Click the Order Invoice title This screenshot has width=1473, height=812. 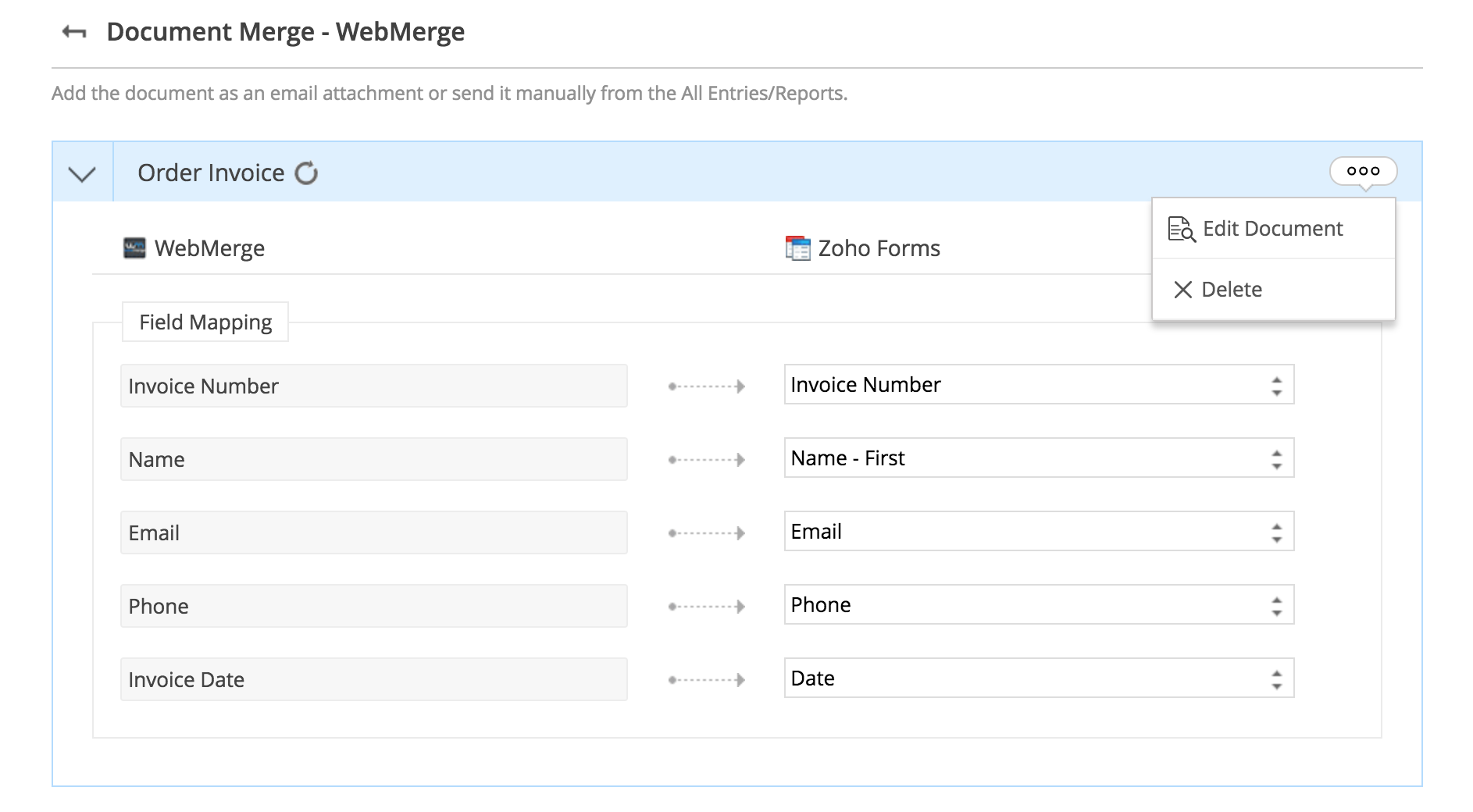pyautogui.click(x=211, y=173)
